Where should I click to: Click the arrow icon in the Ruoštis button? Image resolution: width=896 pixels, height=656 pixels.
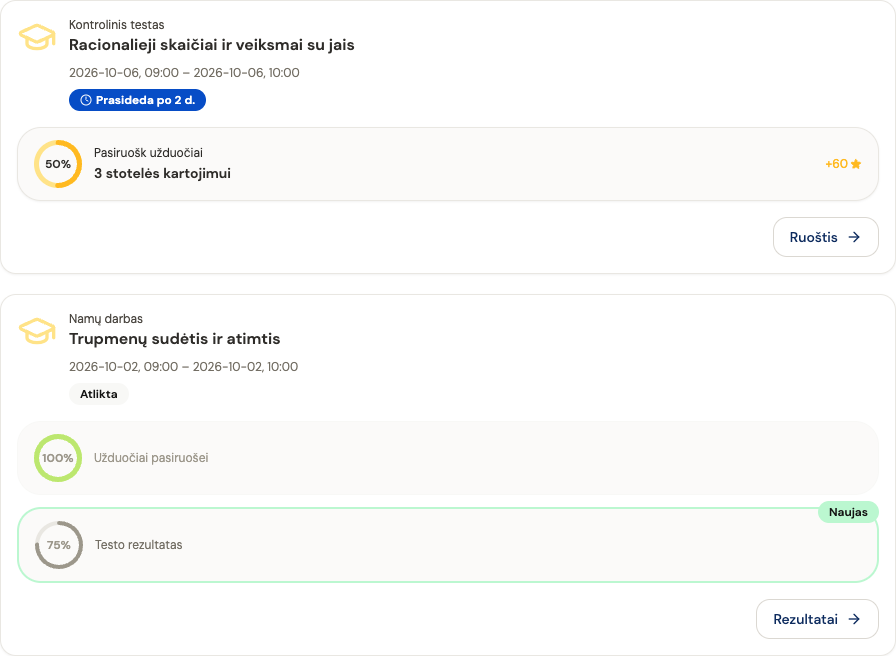click(x=854, y=237)
